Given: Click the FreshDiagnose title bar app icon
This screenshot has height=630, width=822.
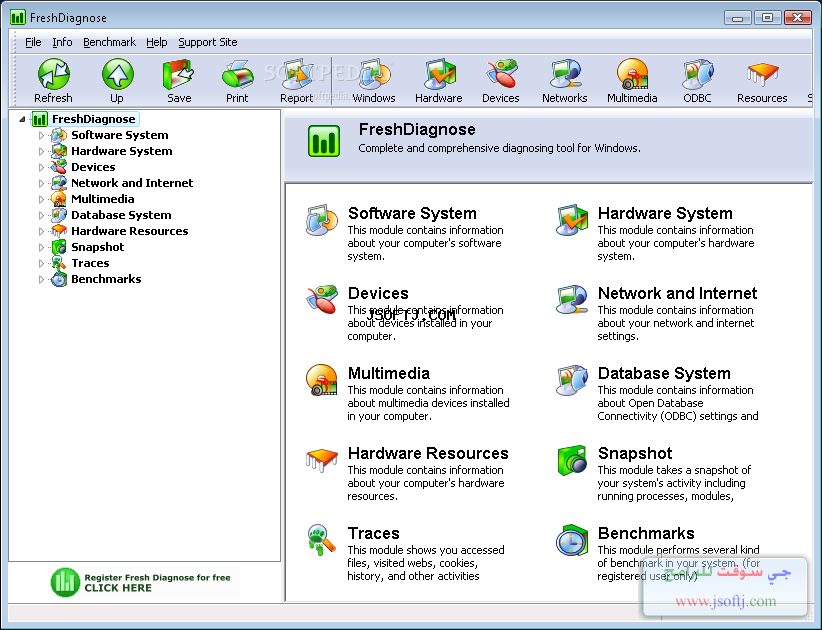Looking at the screenshot, I should (x=18, y=17).
